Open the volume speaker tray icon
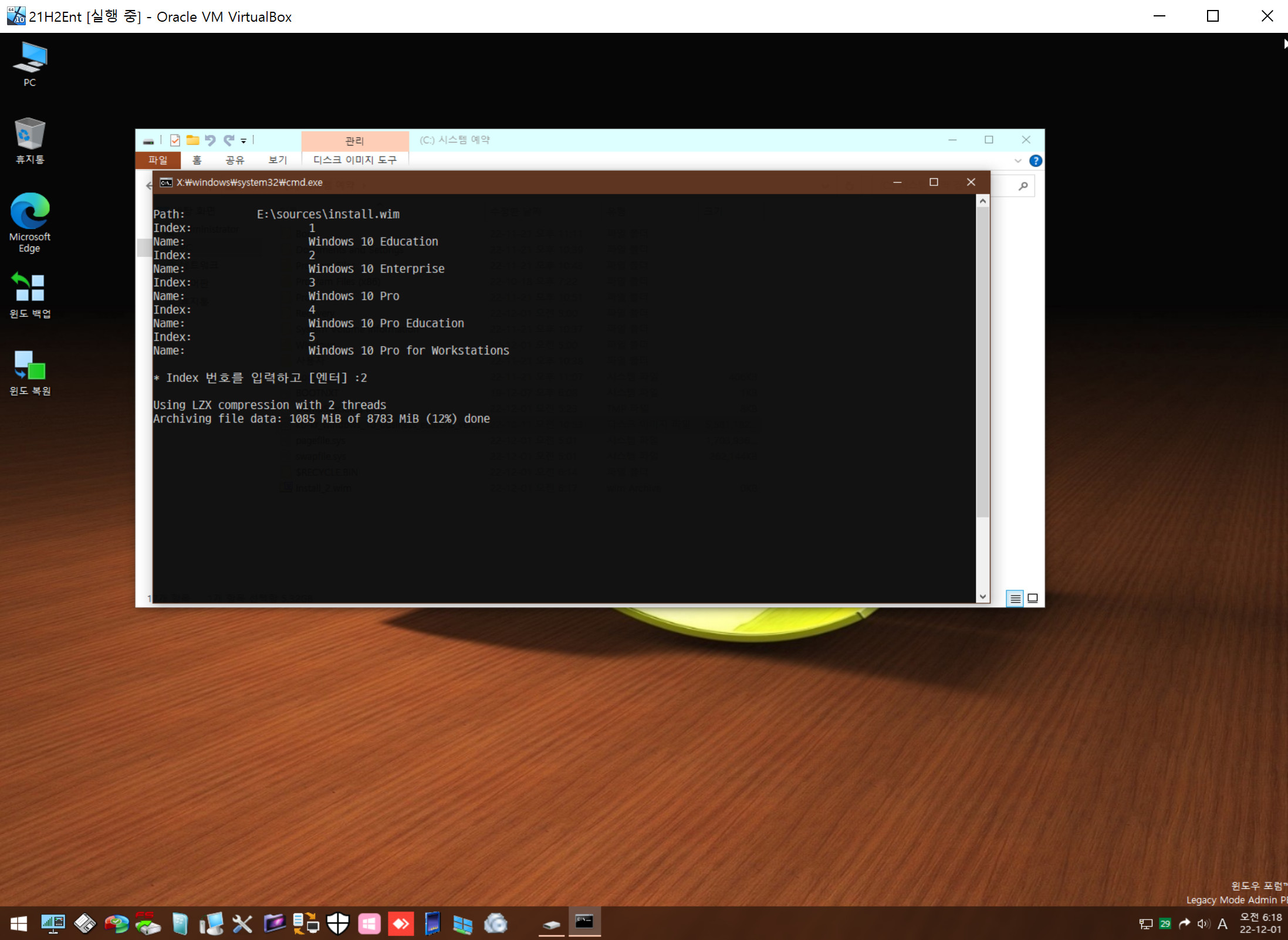1288x940 pixels. (1204, 924)
